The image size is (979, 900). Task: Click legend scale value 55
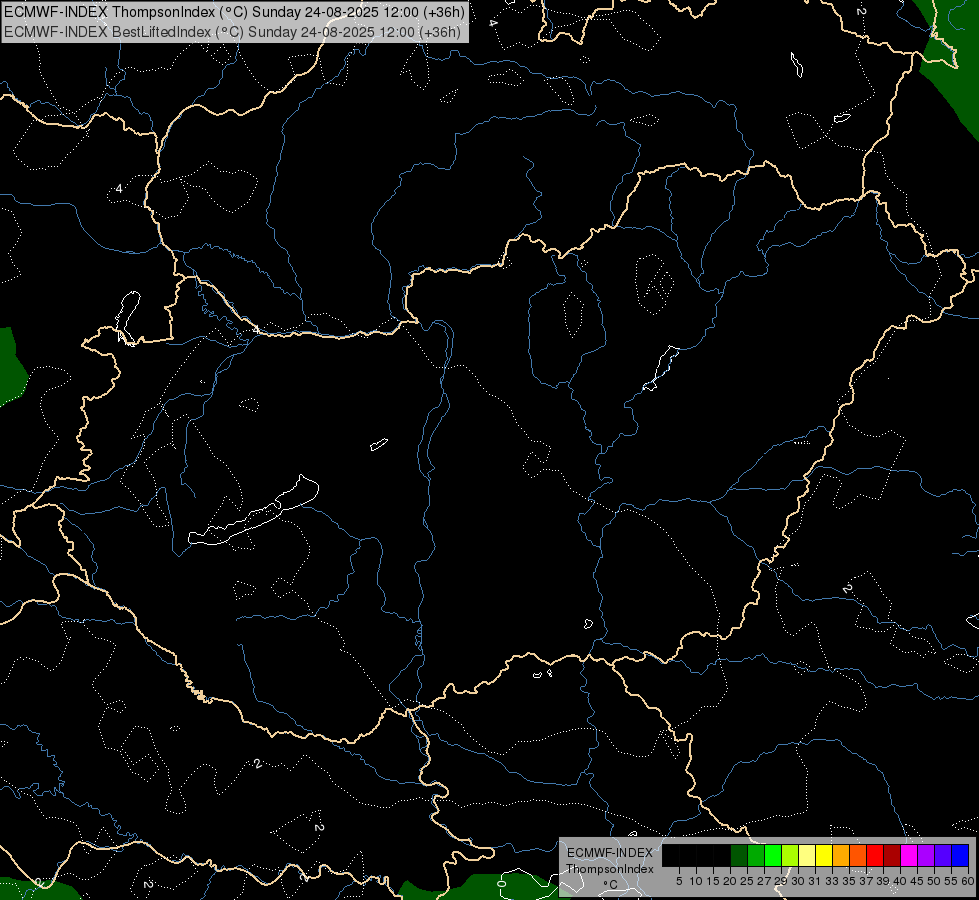click(951, 881)
